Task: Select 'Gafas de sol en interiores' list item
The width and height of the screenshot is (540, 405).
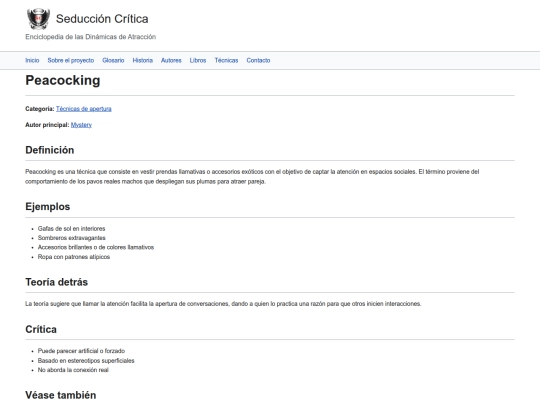Action: pos(72,229)
